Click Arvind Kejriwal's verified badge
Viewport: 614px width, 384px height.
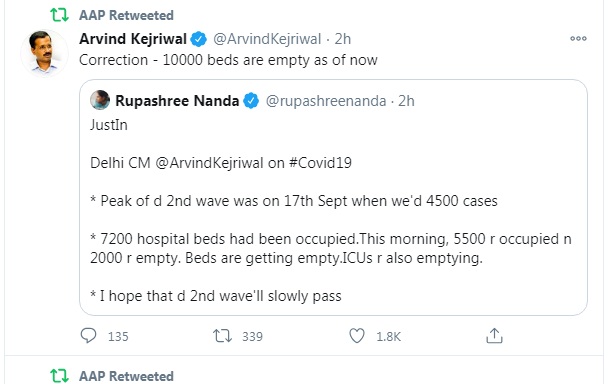(199, 39)
